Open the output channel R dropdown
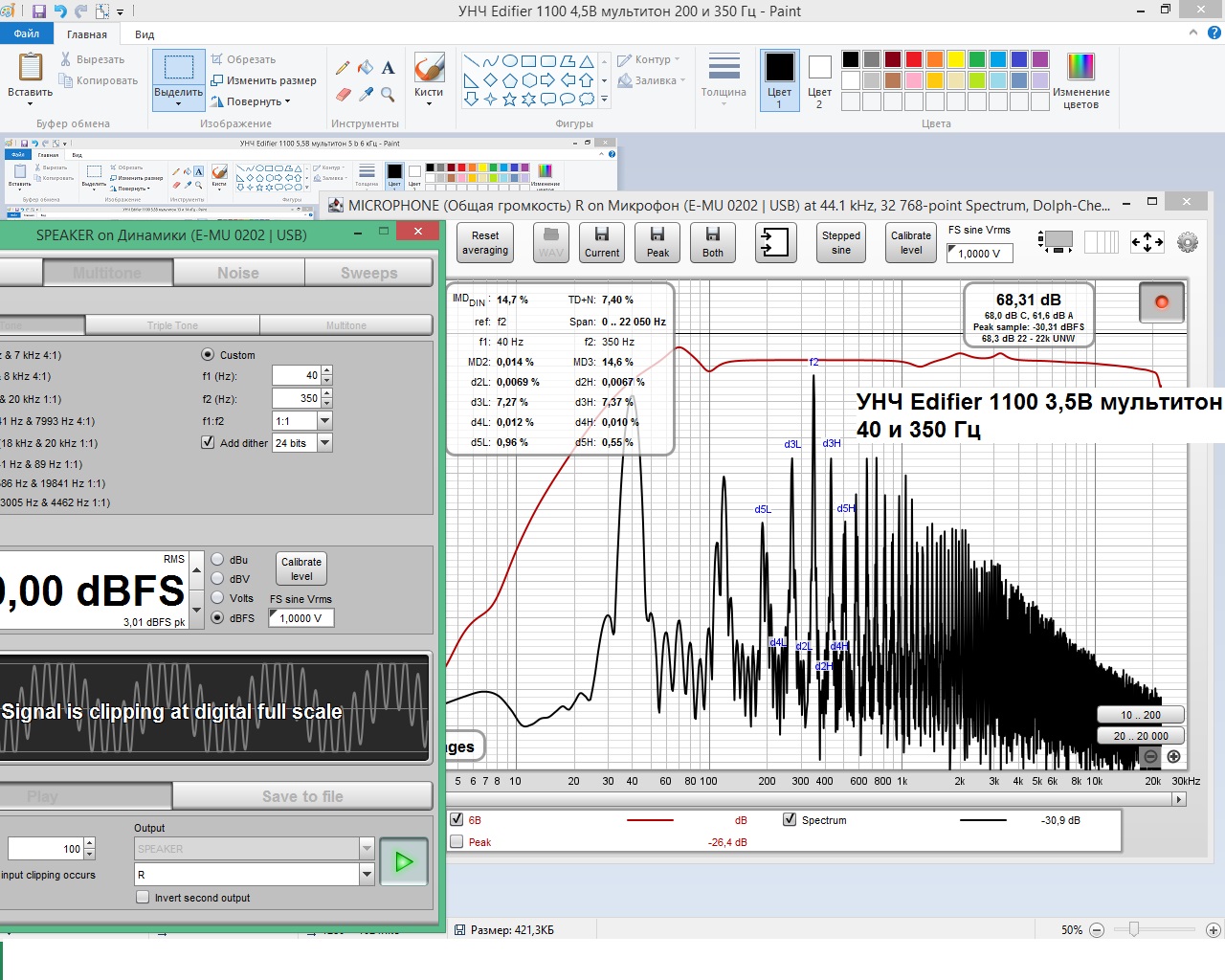This screenshot has width=1225, height=980. (x=367, y=874)
